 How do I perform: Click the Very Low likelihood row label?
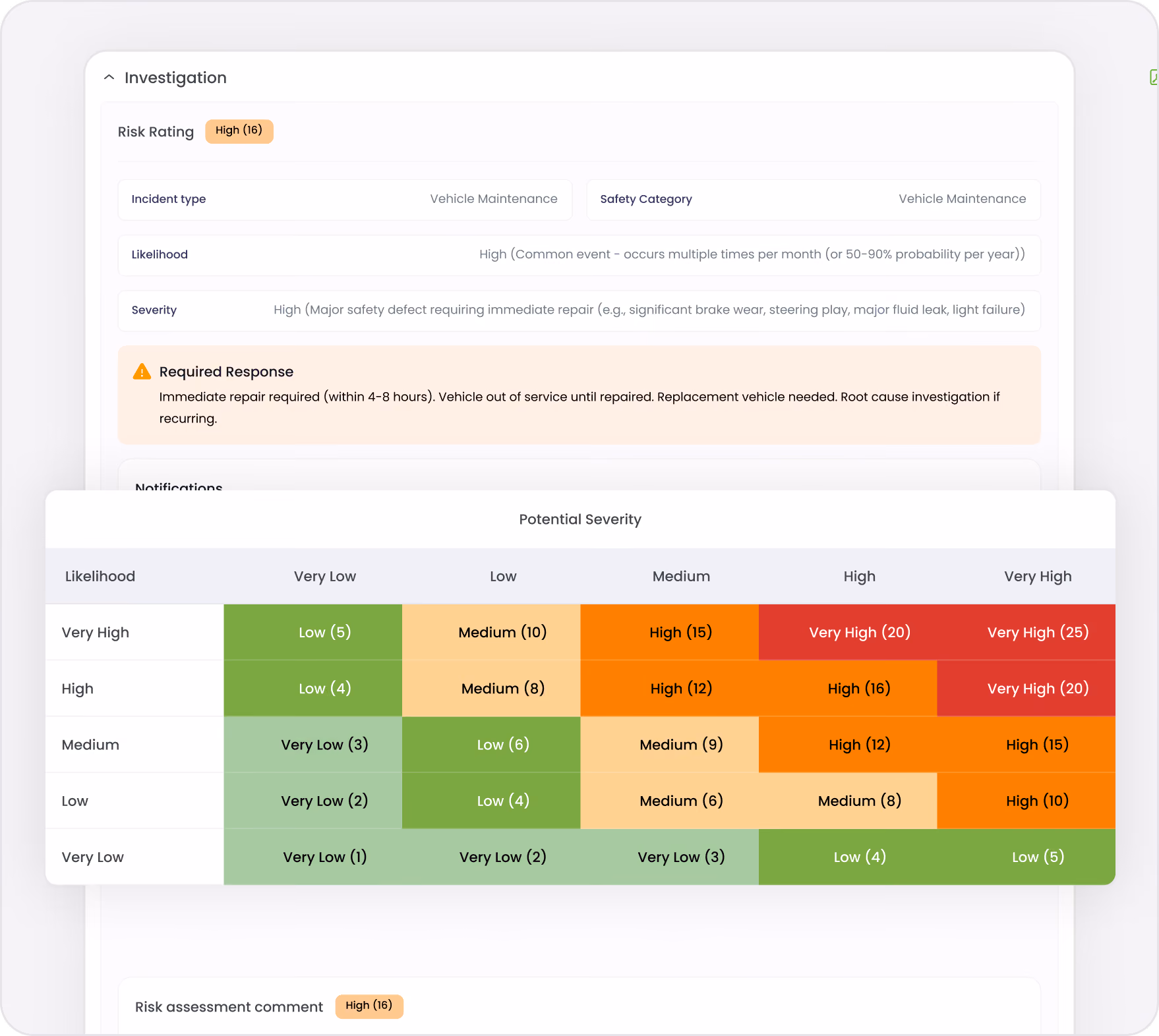tap(93, 857)
